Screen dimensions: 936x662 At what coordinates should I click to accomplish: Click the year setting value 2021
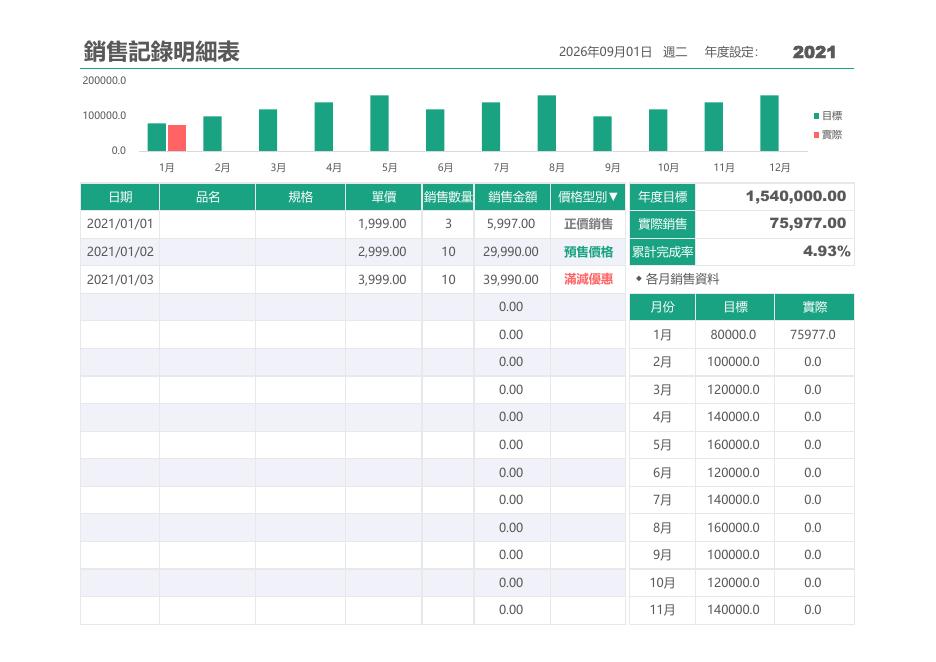814,52
